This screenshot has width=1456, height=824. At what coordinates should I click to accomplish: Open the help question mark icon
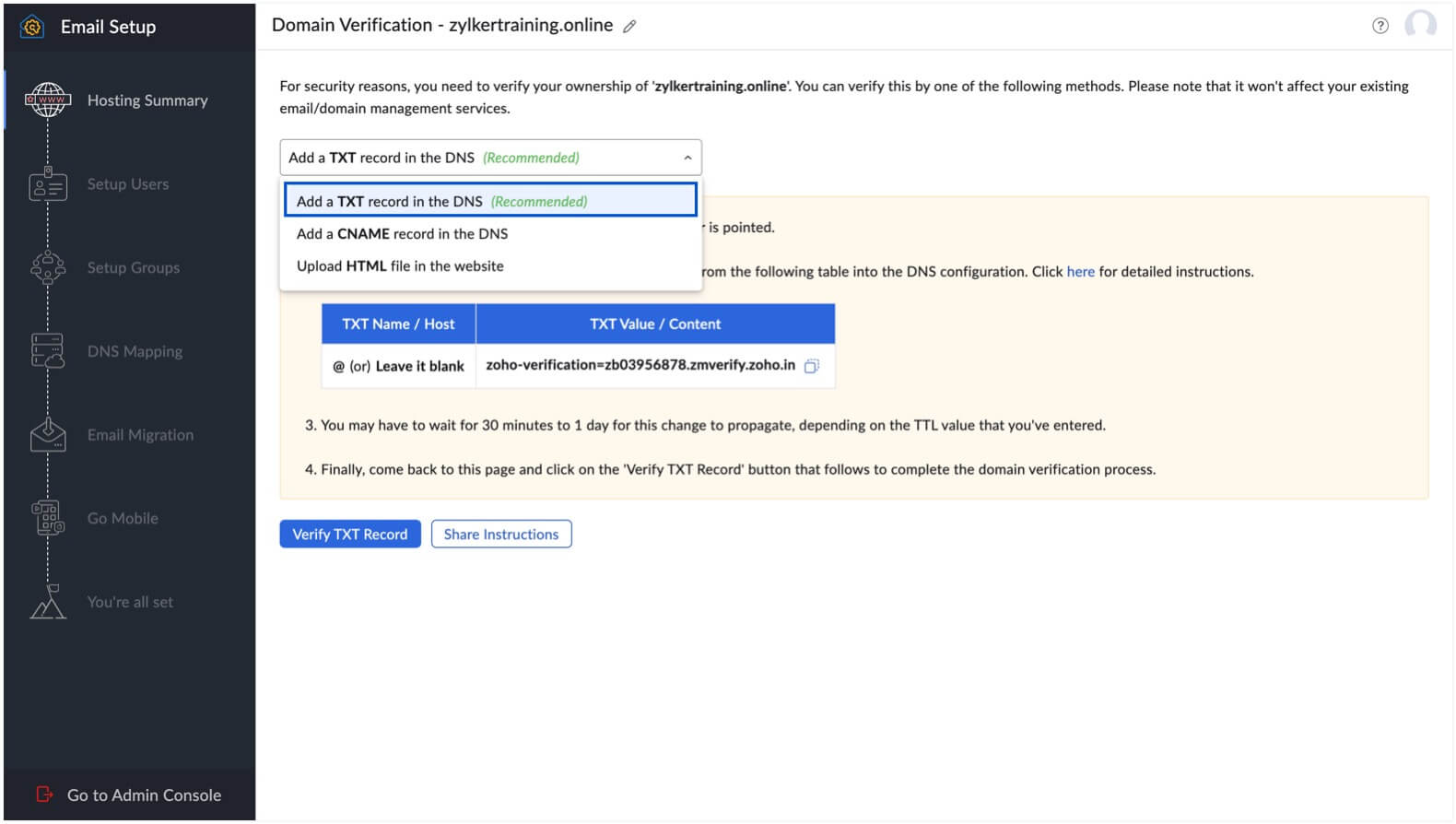click(1381, 26)
